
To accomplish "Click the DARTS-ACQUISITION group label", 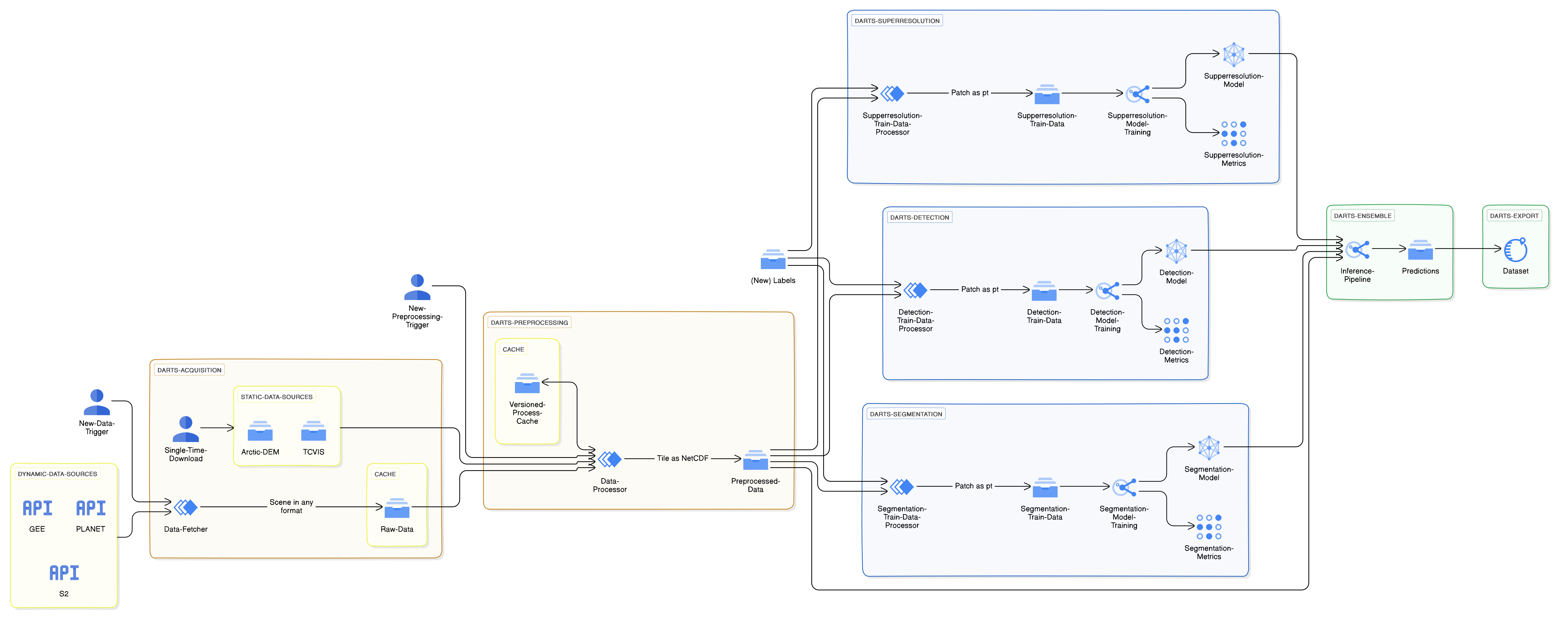I will (x=189, y=370).
